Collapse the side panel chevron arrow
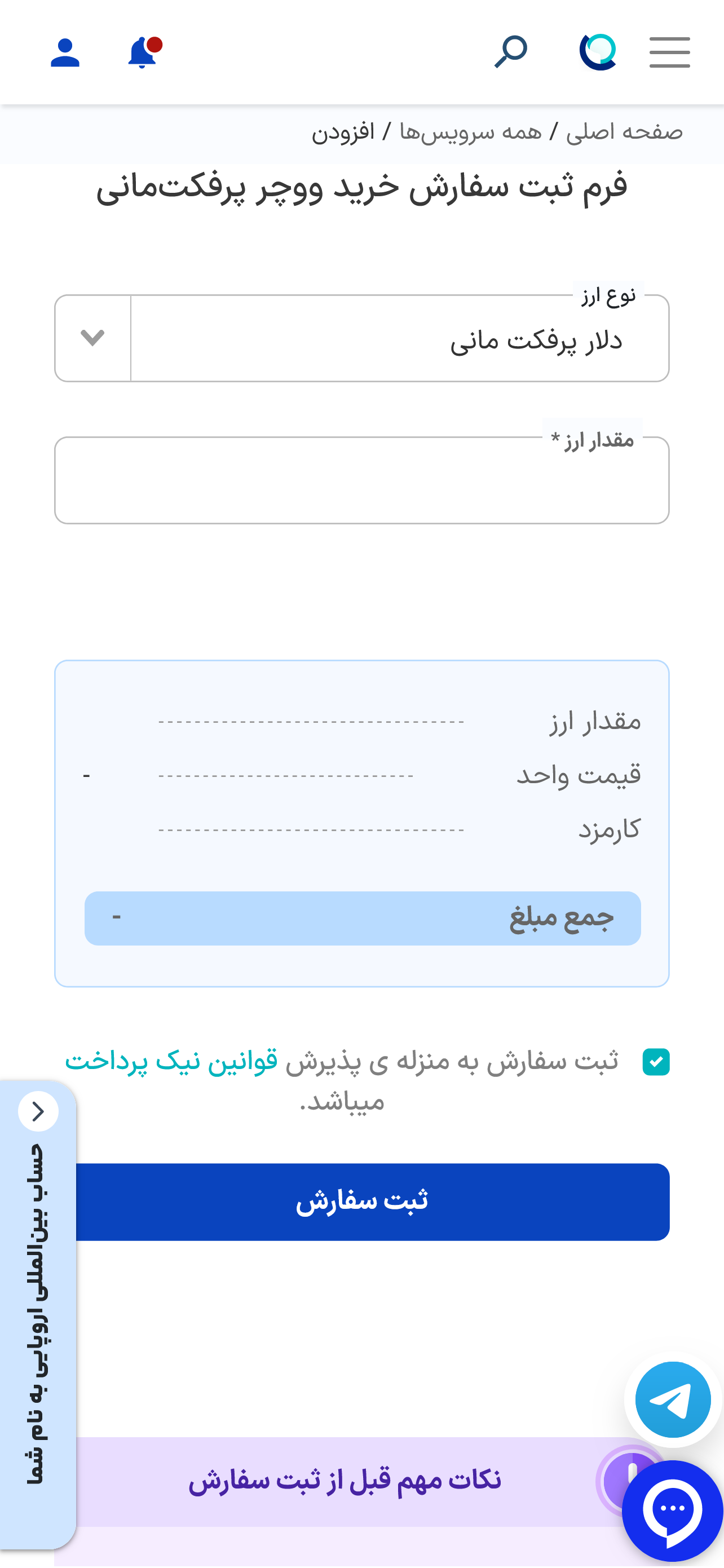The image size is (724, 1568). (38, 1111)
